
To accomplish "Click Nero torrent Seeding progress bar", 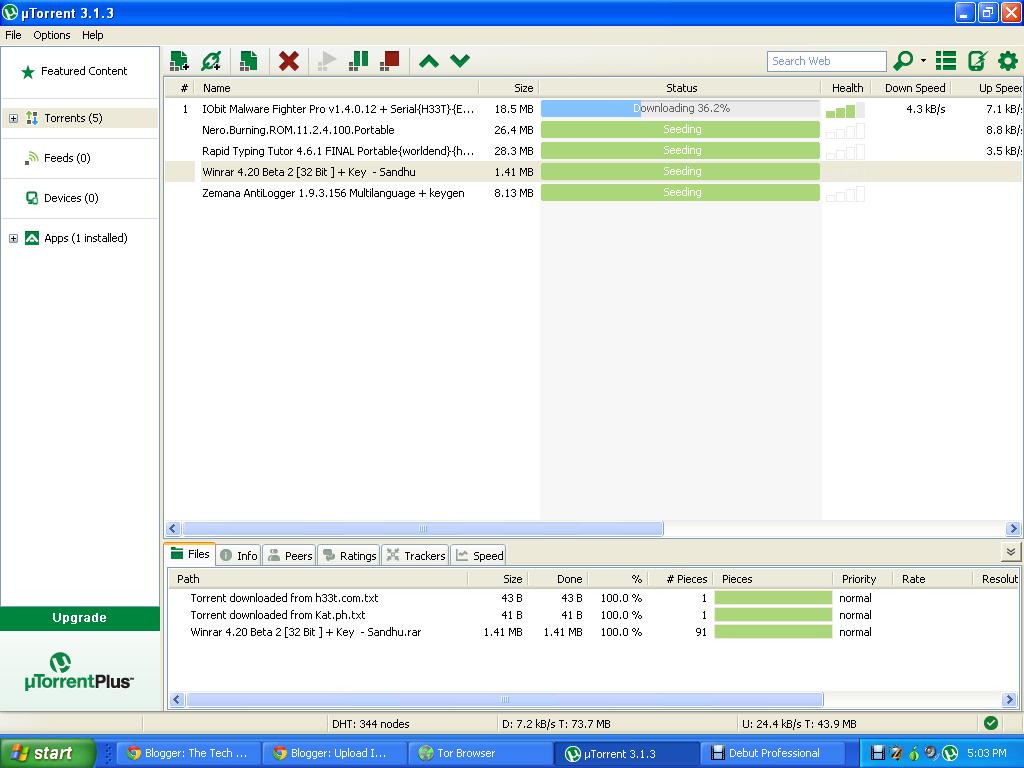I will coord(680,129).
